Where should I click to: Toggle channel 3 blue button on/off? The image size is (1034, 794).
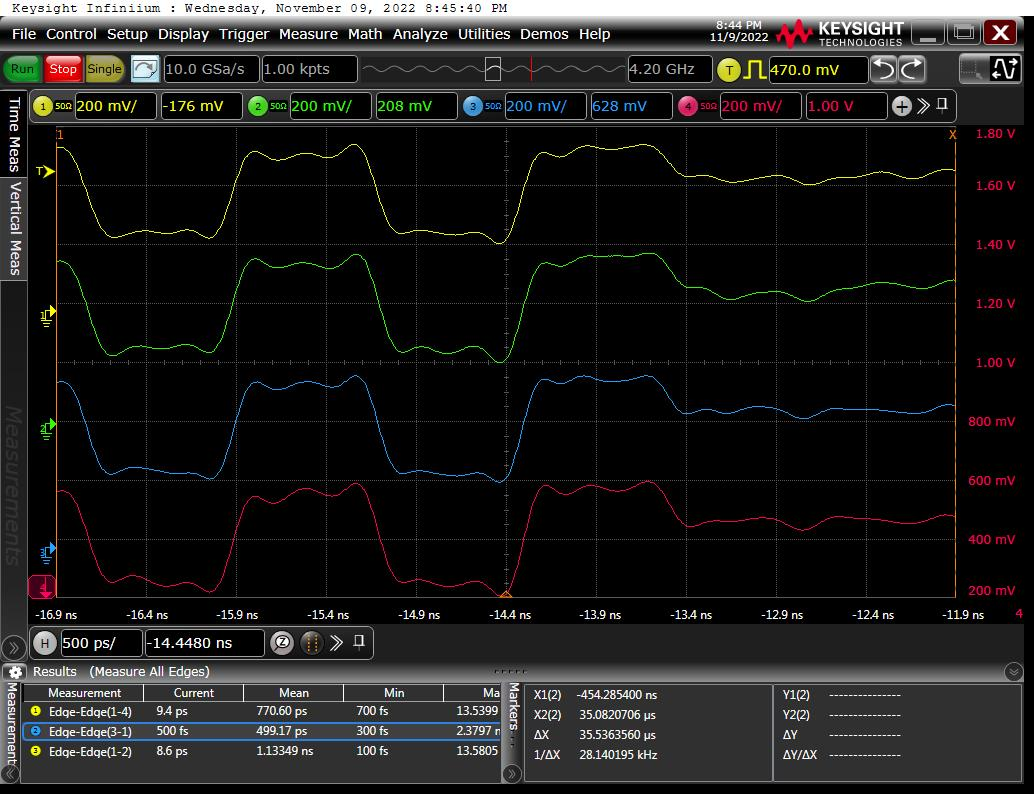473,106
